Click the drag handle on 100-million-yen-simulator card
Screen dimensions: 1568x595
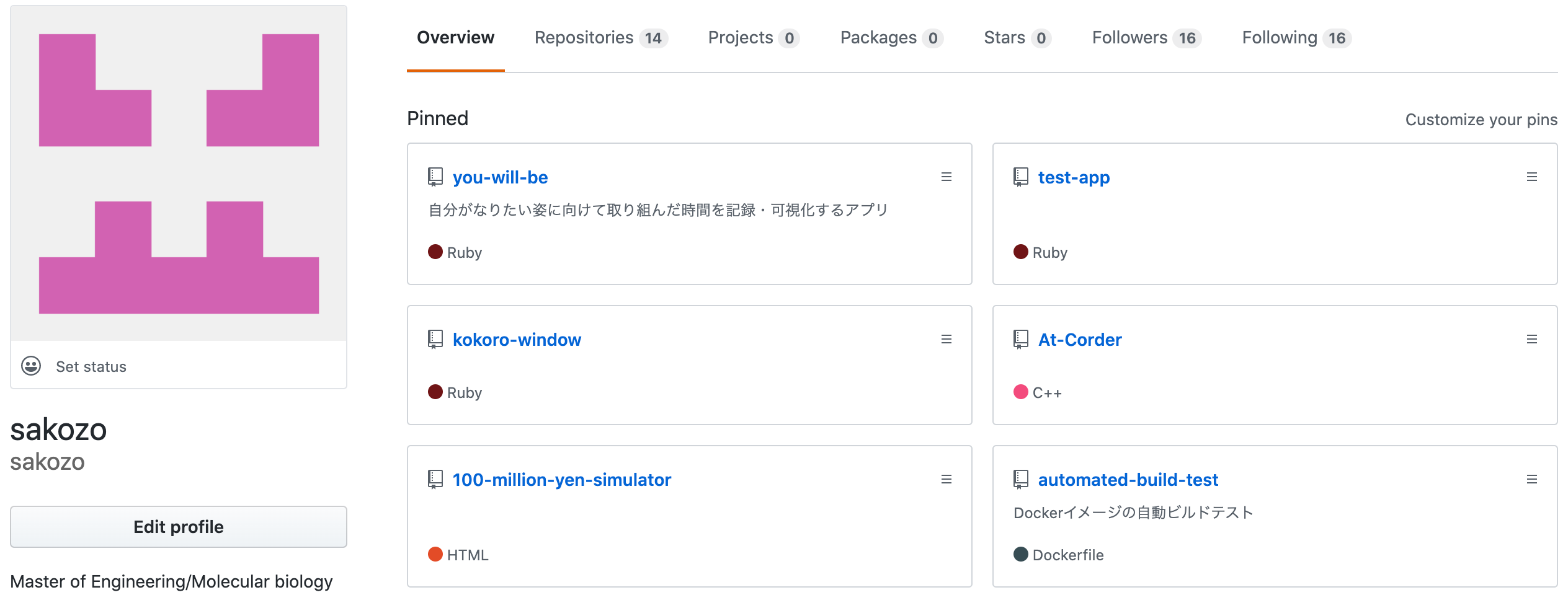coord(946,480)
